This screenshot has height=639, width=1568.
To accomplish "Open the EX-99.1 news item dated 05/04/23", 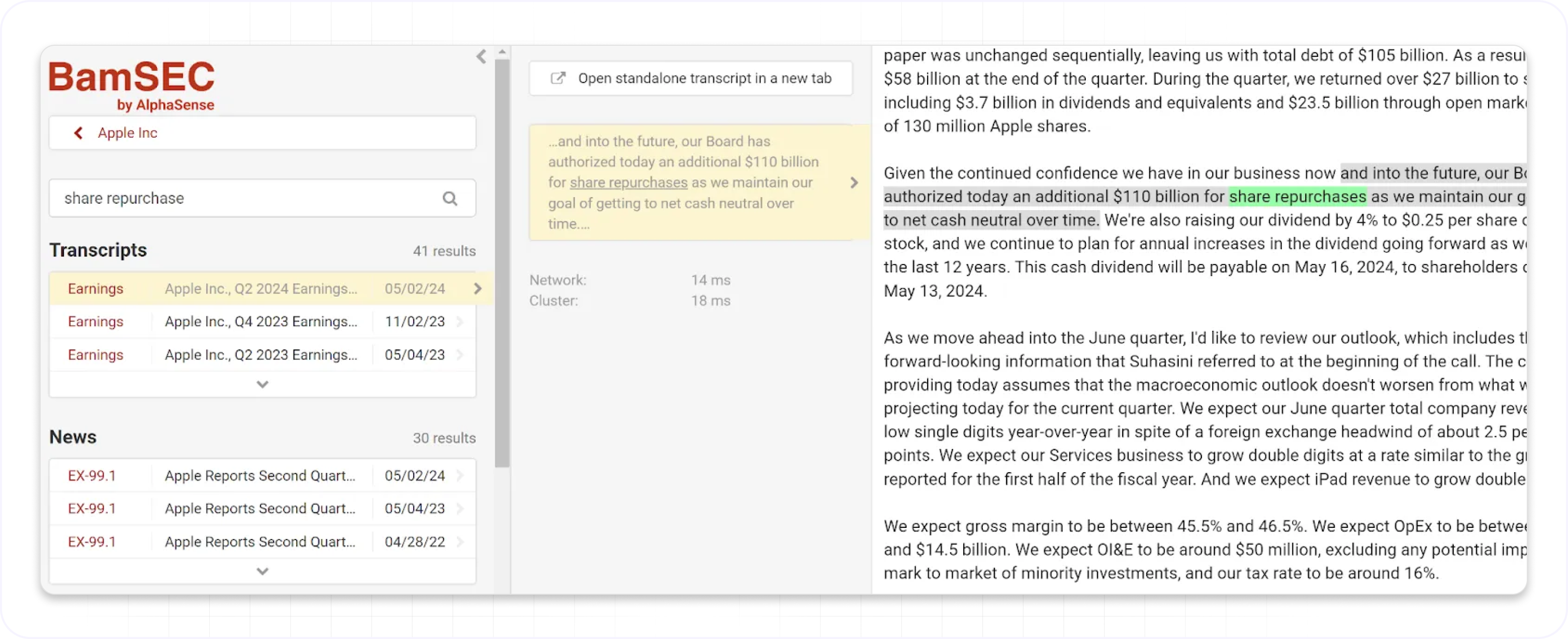I will click(260, 508).
